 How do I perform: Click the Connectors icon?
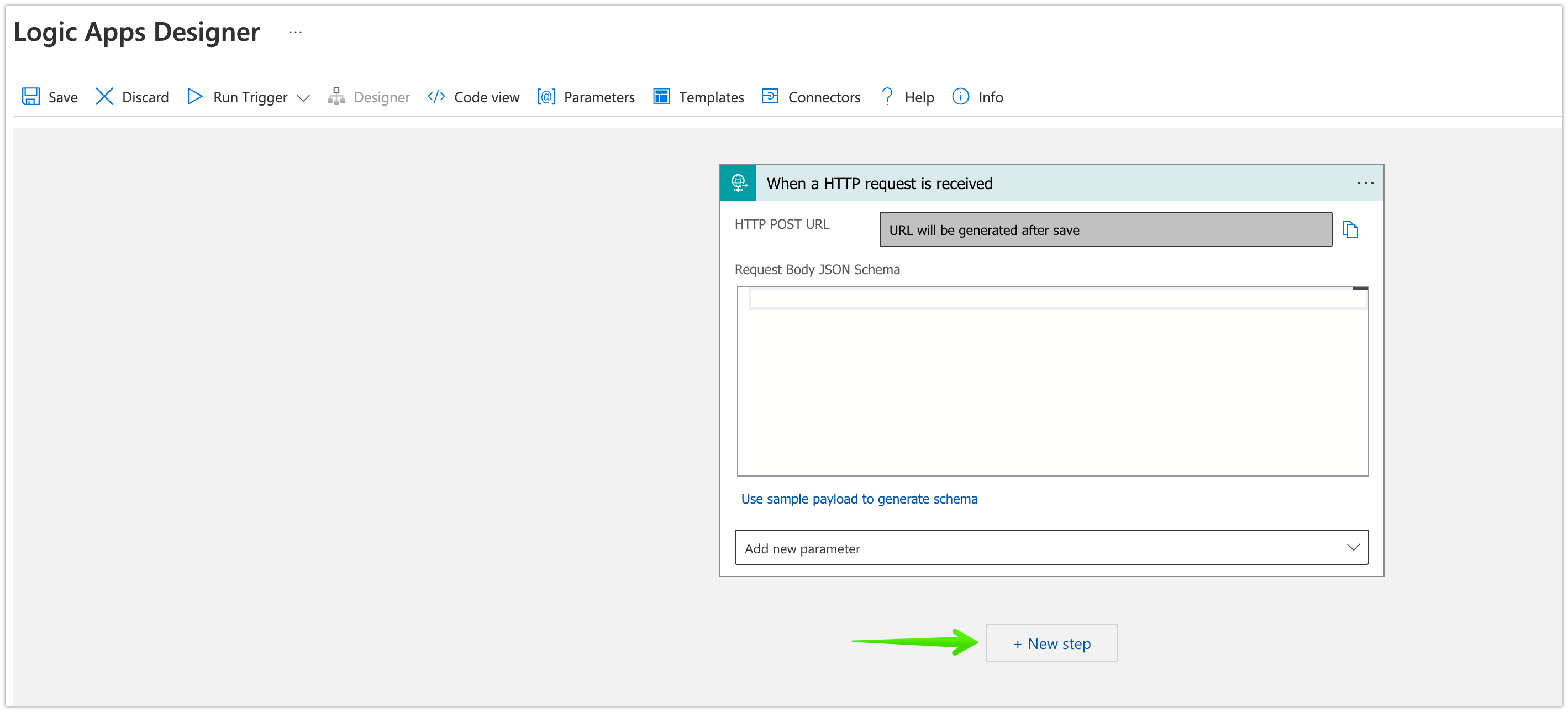coord(770,96)
